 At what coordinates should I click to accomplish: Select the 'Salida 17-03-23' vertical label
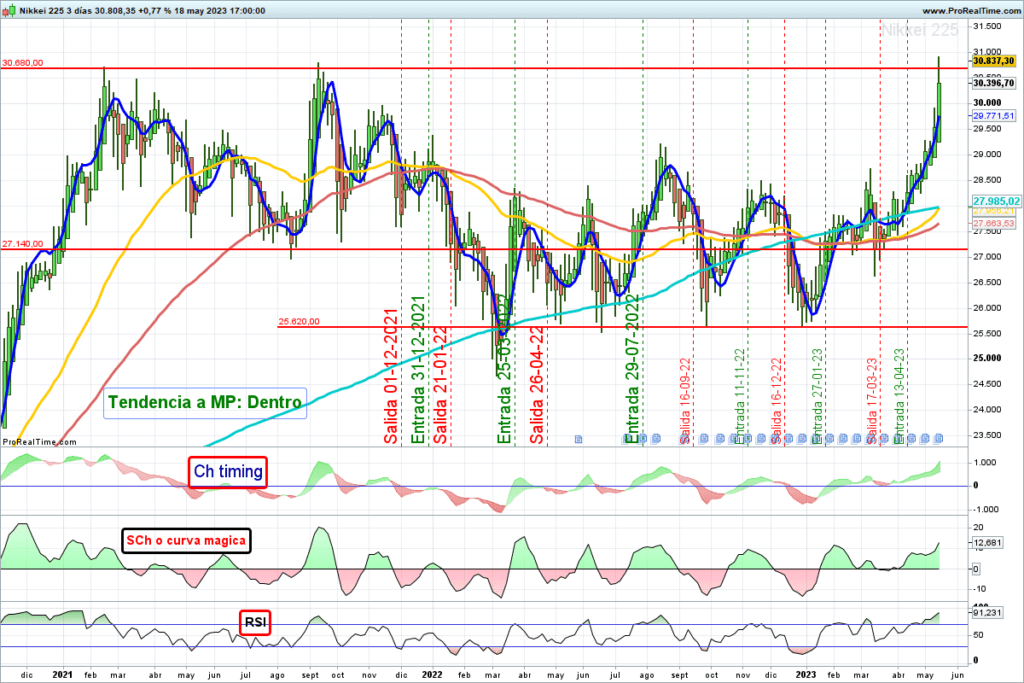(872, 401)
